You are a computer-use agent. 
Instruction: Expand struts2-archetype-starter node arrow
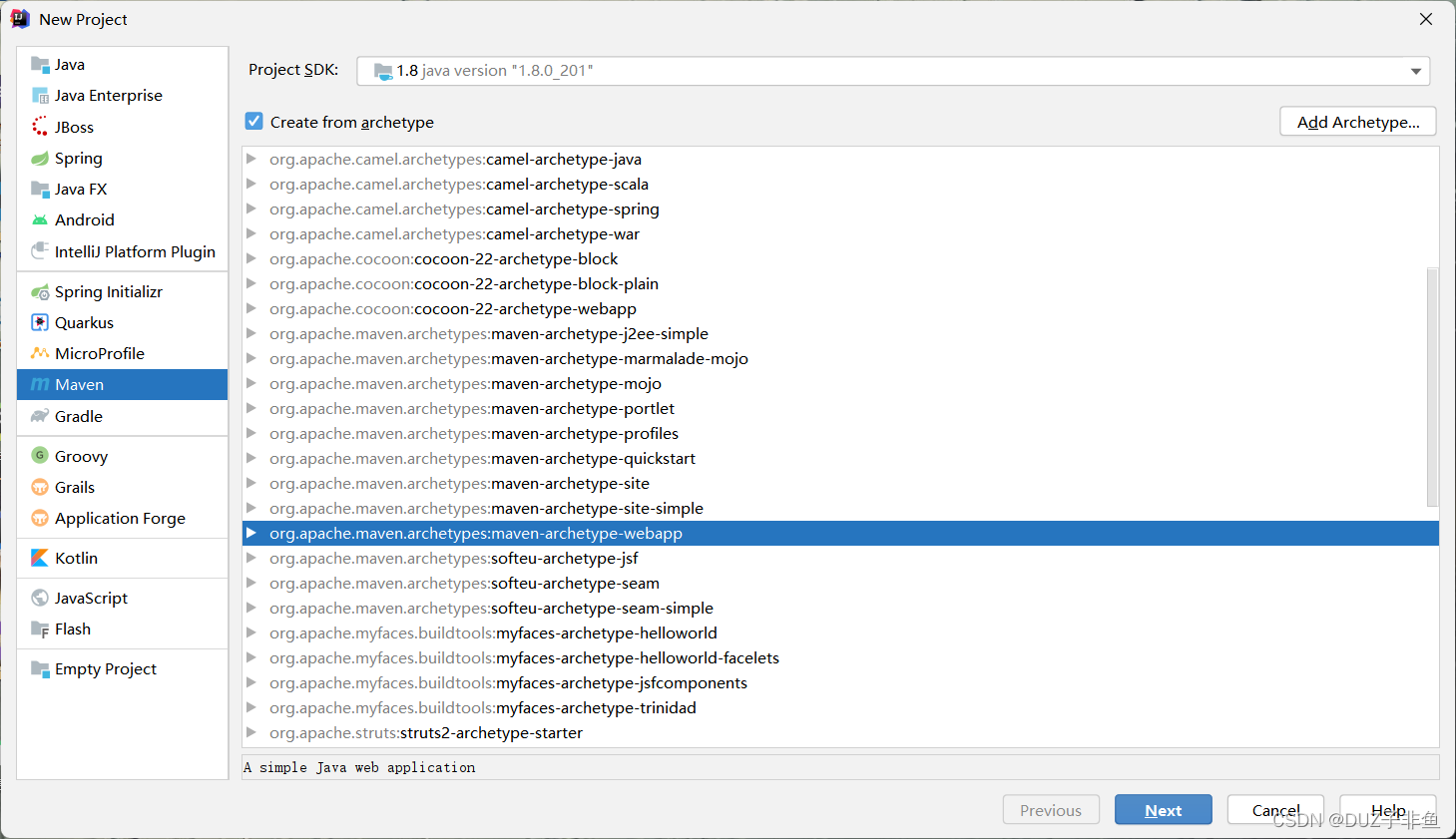point(251,732)
